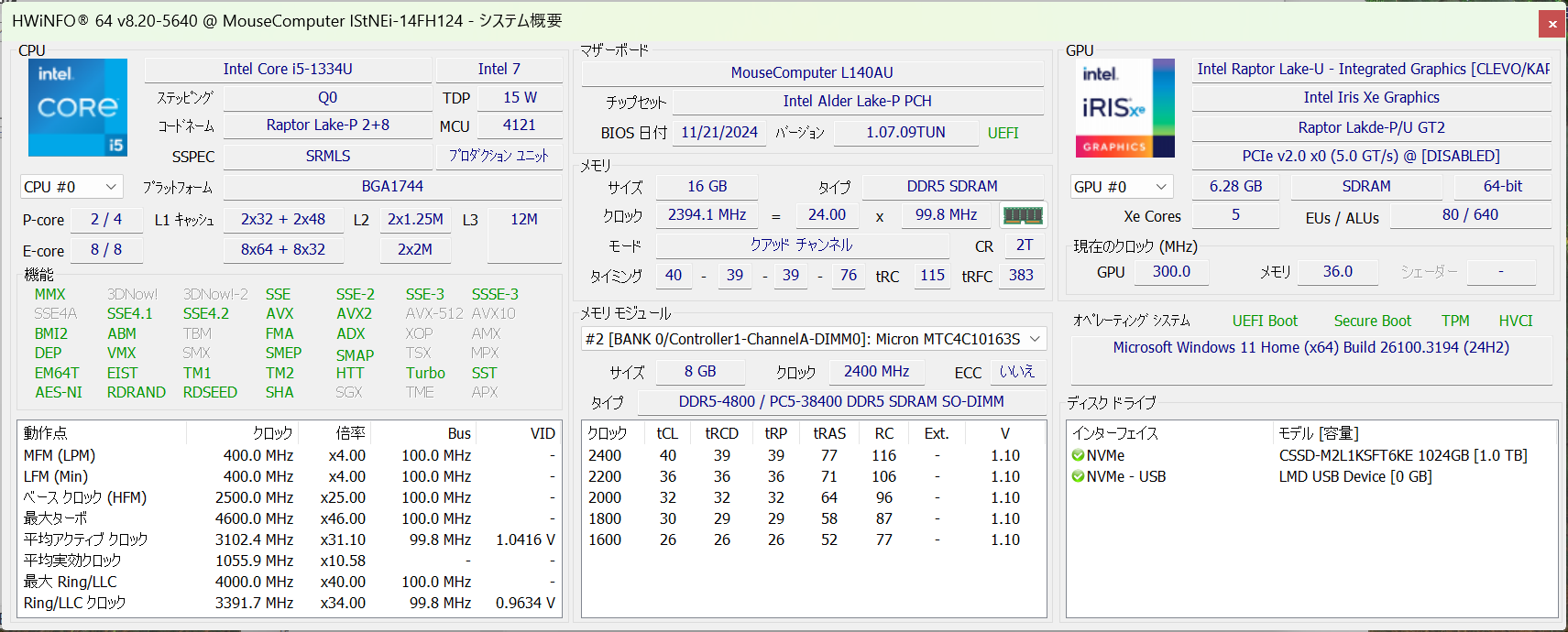Click the Windows 11 Home operating system field
Screen dimensions: 1568x632
[1310, 348]
